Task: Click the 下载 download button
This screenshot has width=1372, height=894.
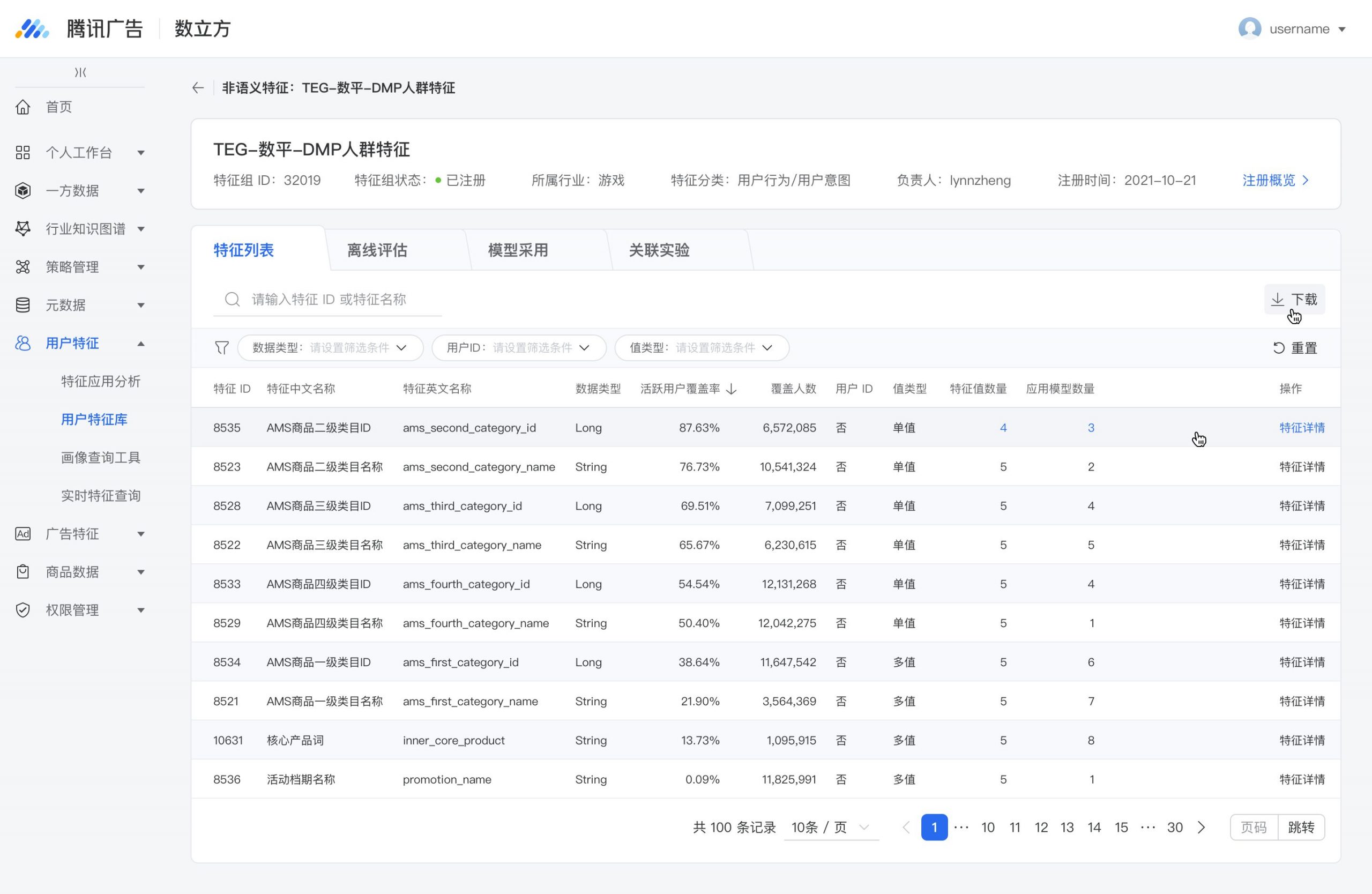Action: tap(1294, 299)
